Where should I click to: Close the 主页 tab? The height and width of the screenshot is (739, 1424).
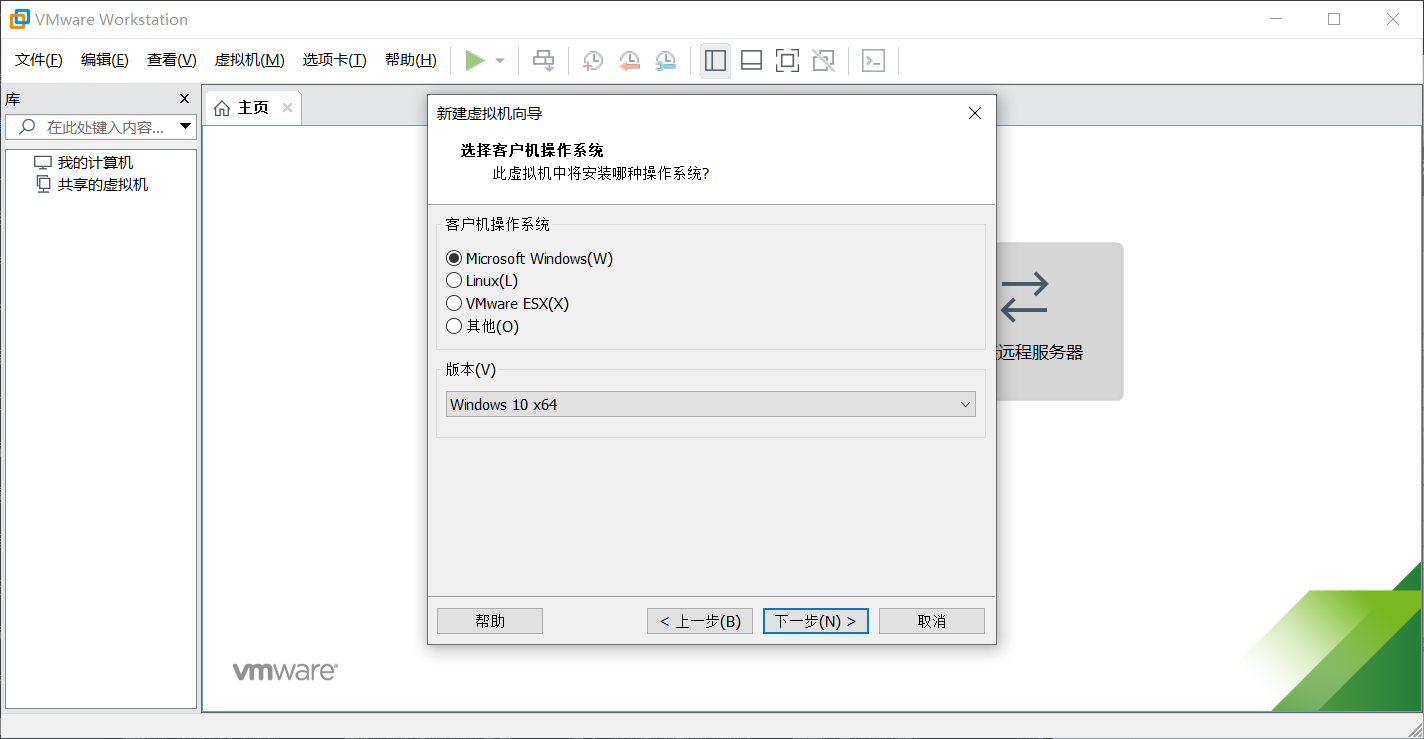287,108
